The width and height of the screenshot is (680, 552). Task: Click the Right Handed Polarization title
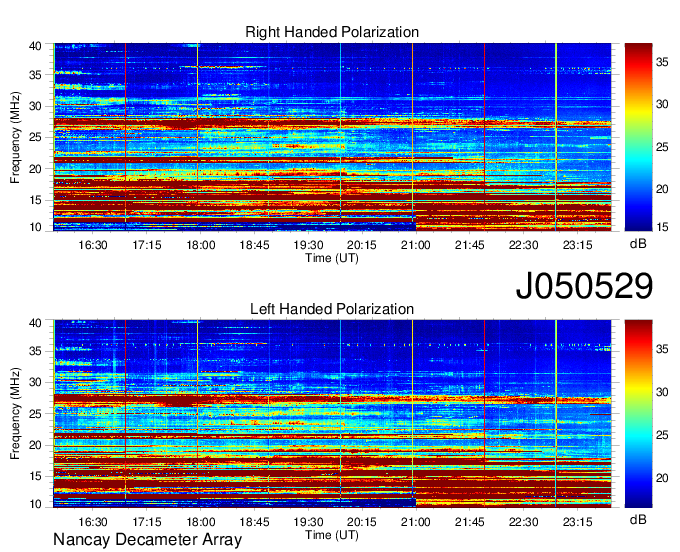click(332, 32)
